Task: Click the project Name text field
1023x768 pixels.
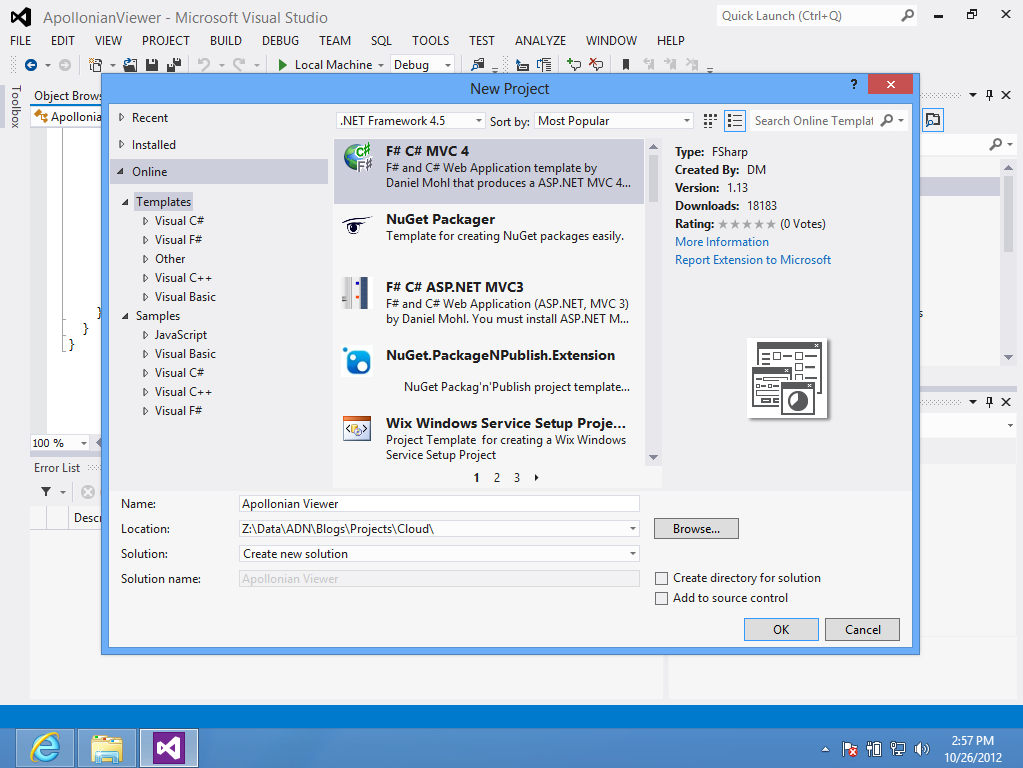Action: 439,504
